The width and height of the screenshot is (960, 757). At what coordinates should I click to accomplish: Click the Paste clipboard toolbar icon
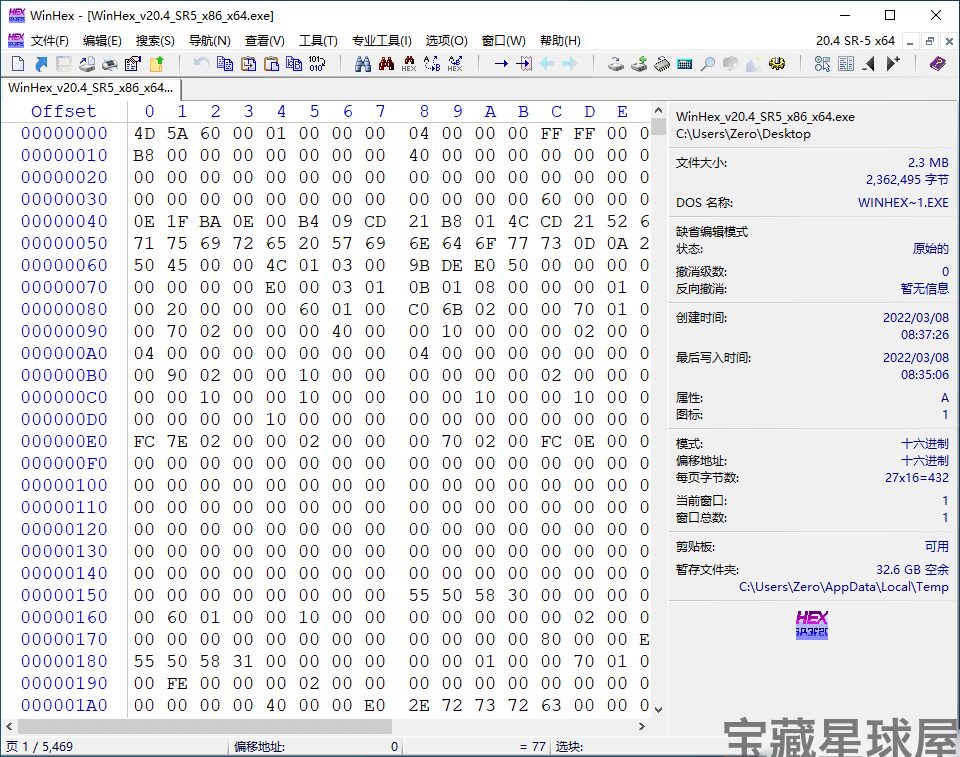(x=271, y=64)
